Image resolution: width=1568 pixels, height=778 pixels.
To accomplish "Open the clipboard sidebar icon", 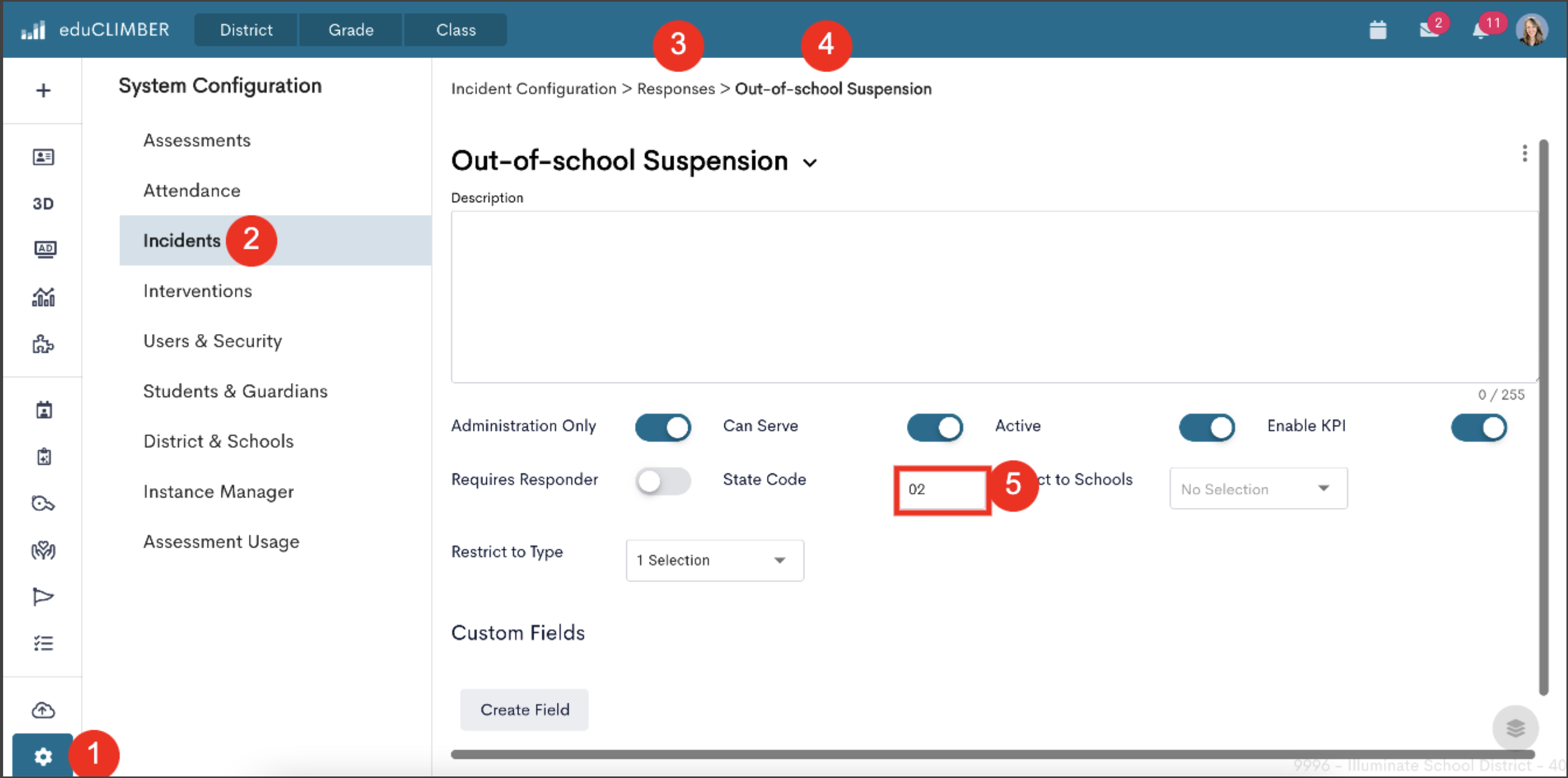I will [44, 456].
